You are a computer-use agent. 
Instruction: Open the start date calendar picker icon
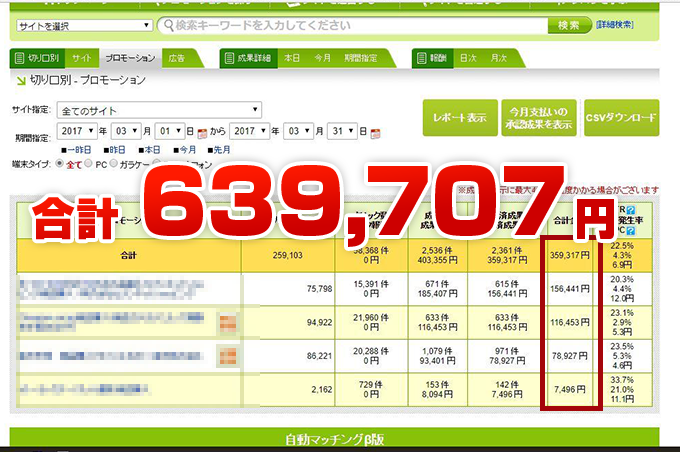pos(203,132)
